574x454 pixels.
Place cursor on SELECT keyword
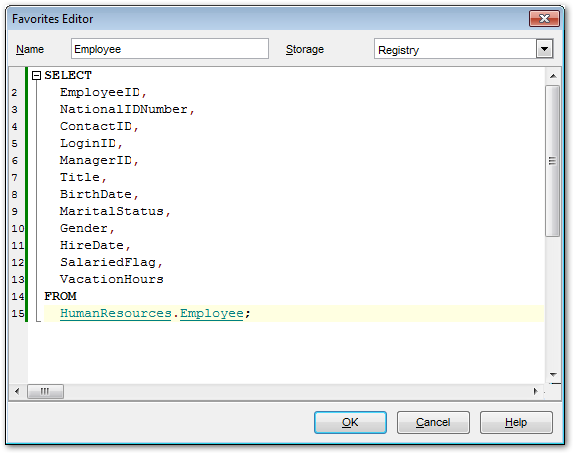coord(68,75)
